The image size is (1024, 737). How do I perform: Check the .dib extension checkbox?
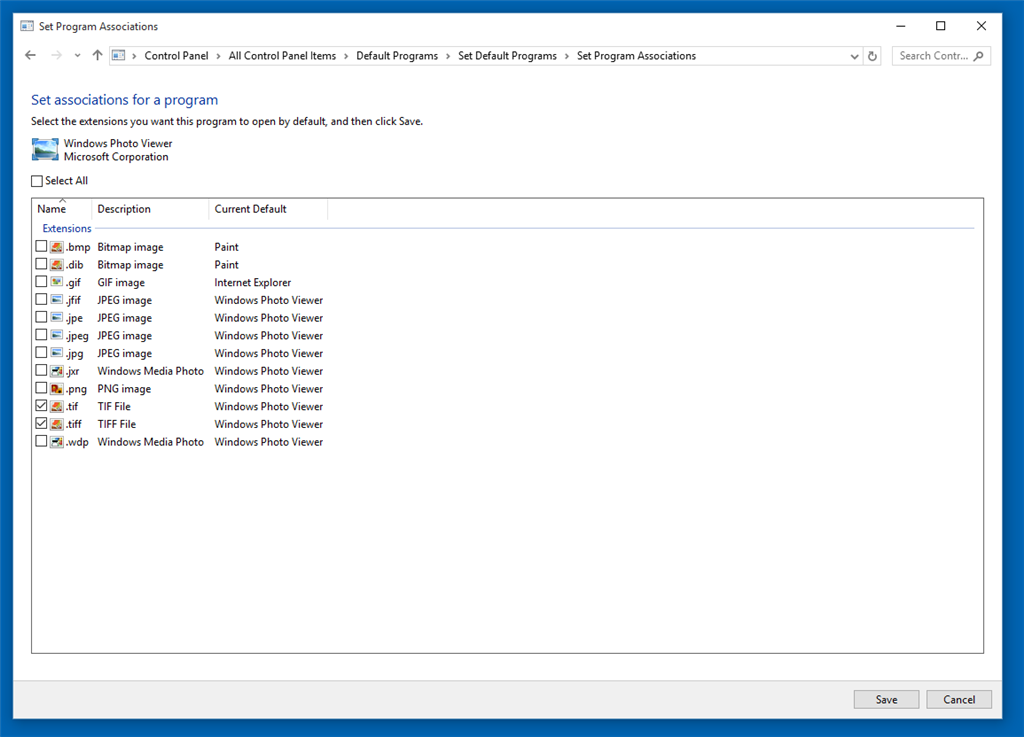[x=41, y=264]
